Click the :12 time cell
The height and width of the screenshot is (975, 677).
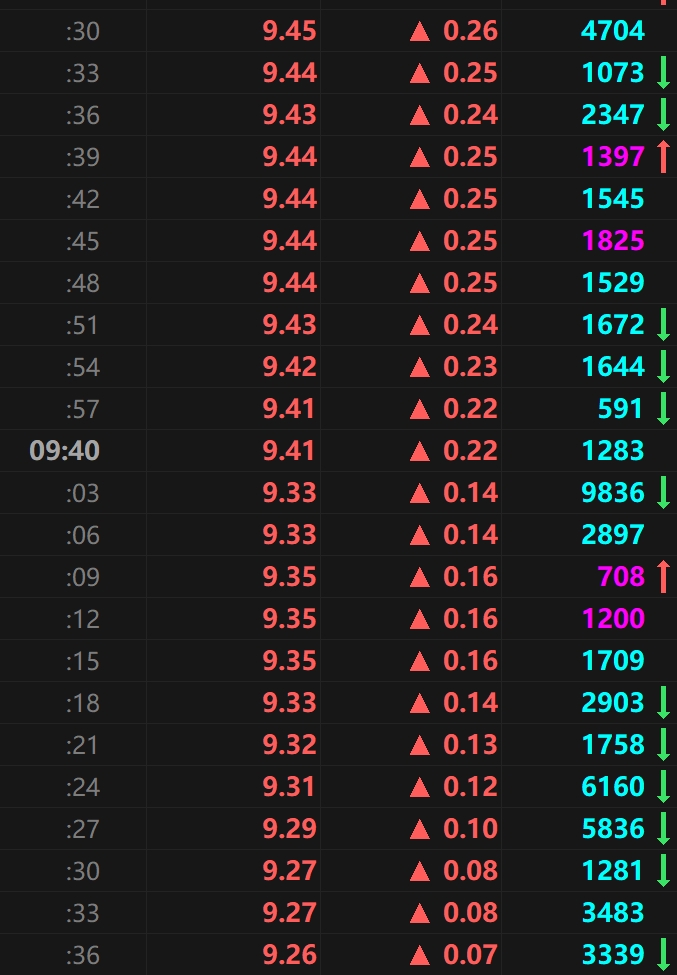(83, 619)
